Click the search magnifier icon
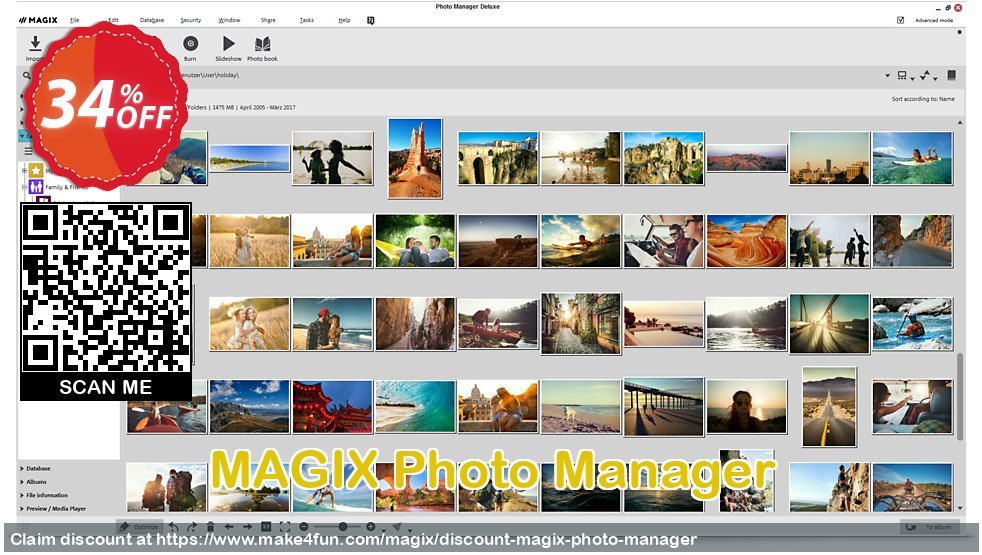The image size is (982, 555). [26, 75]
